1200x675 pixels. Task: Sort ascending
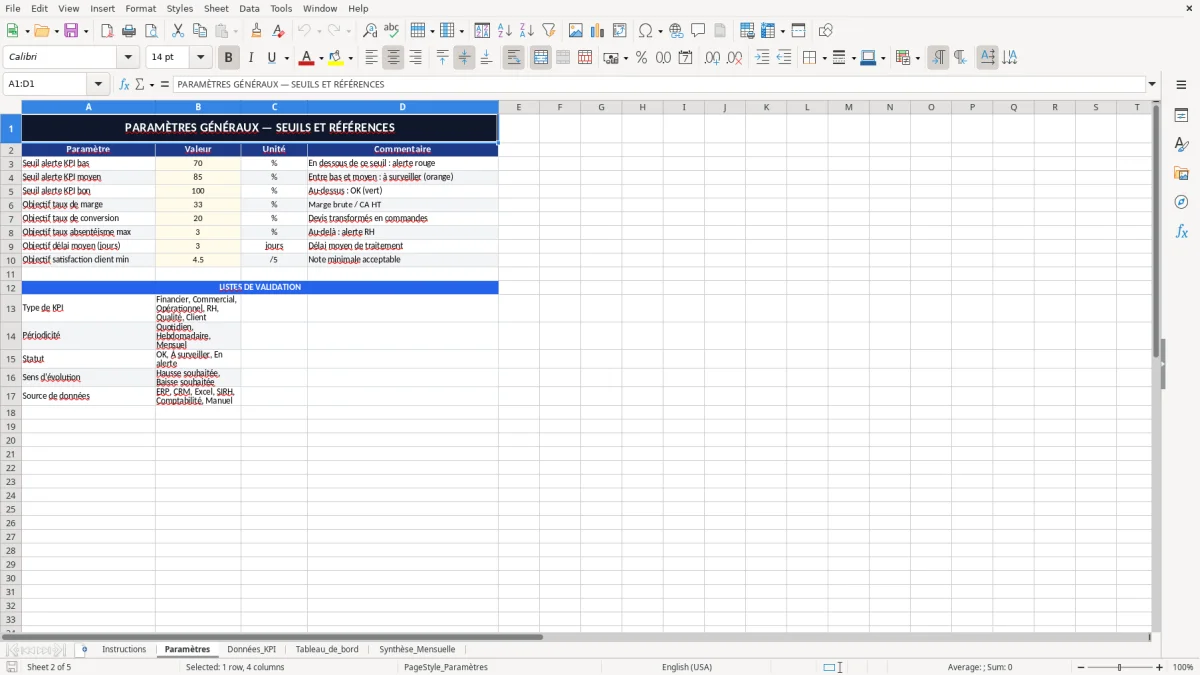[505, 31]
